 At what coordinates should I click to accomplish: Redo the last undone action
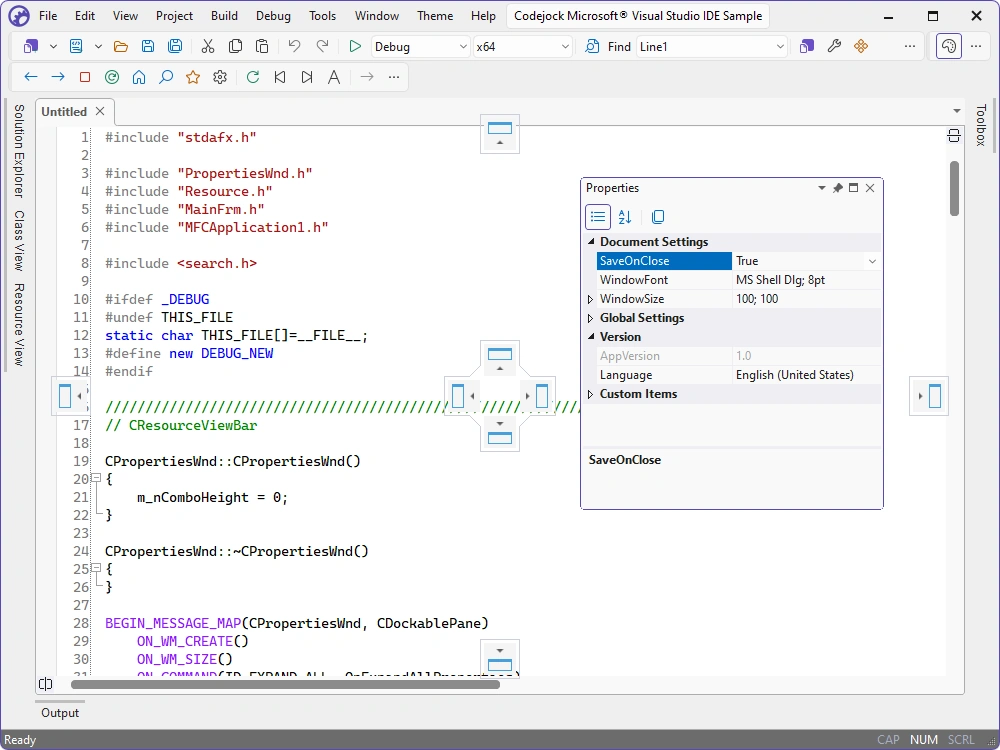point(322,47)
